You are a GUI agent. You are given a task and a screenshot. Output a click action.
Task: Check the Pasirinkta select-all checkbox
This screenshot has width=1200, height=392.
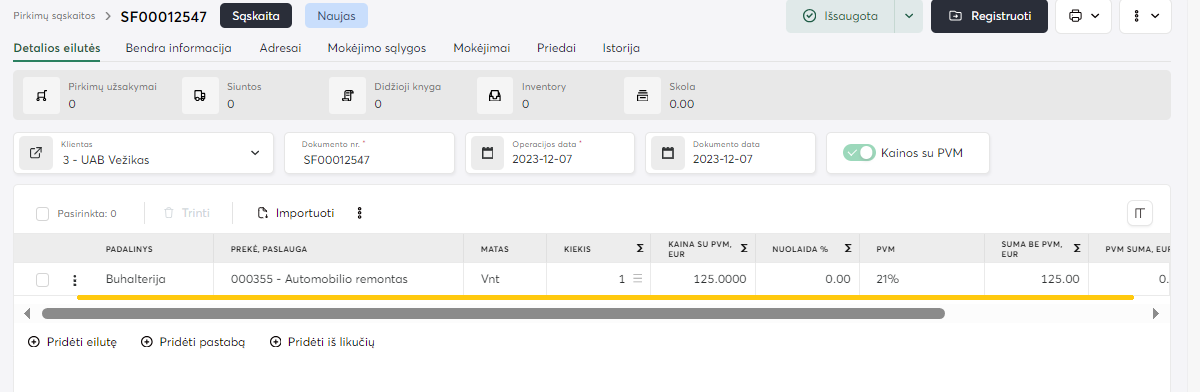tap(42, 213)
